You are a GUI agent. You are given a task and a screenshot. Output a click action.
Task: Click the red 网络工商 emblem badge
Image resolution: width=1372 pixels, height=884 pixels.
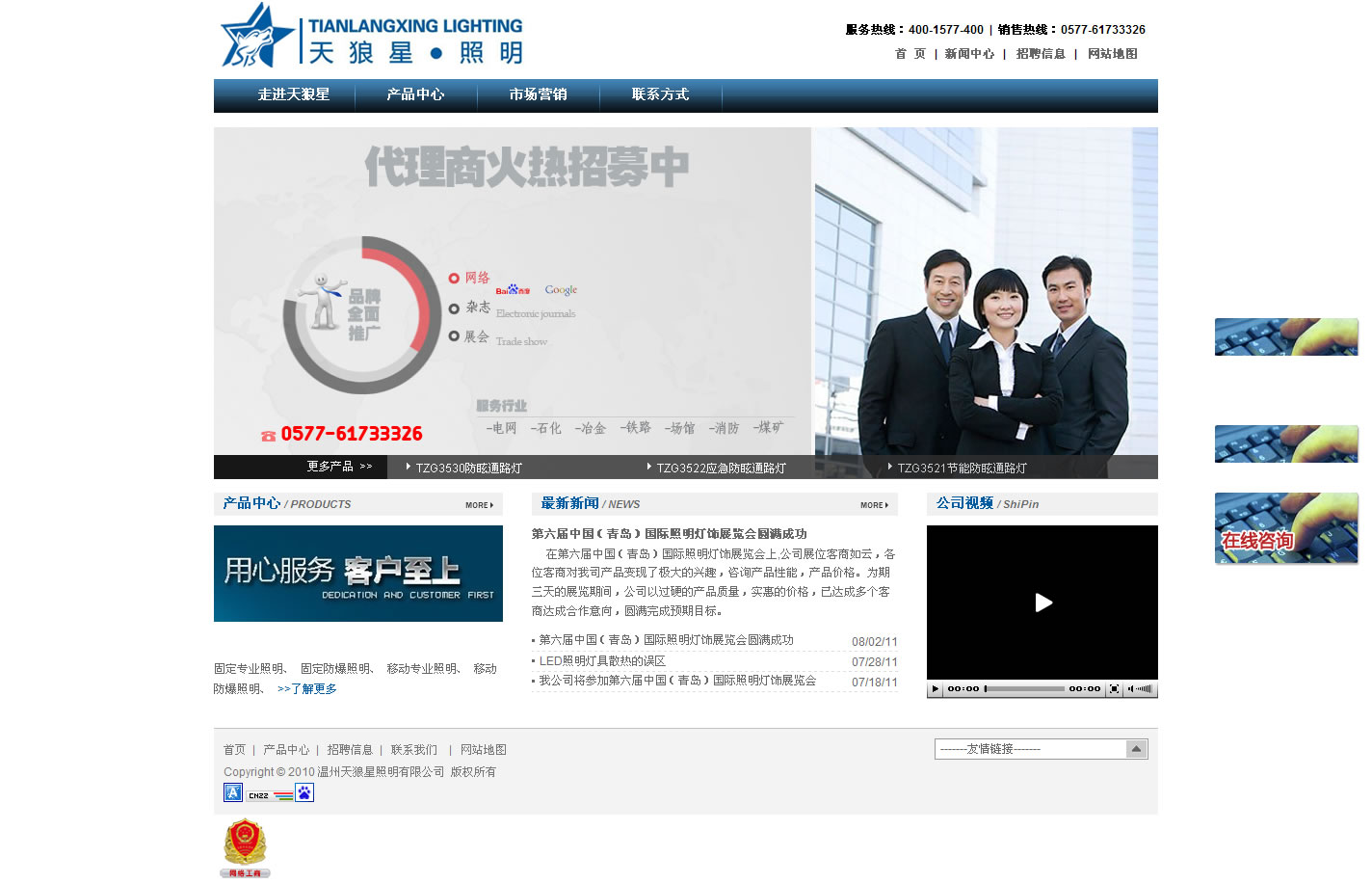245,847
